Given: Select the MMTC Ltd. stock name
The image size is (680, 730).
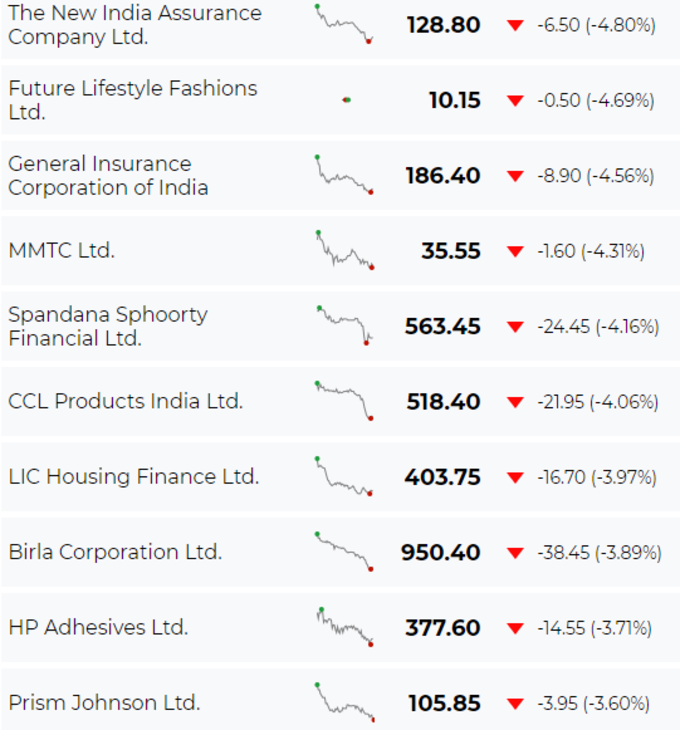Looking at the screenshot, I should coord(61,250).
